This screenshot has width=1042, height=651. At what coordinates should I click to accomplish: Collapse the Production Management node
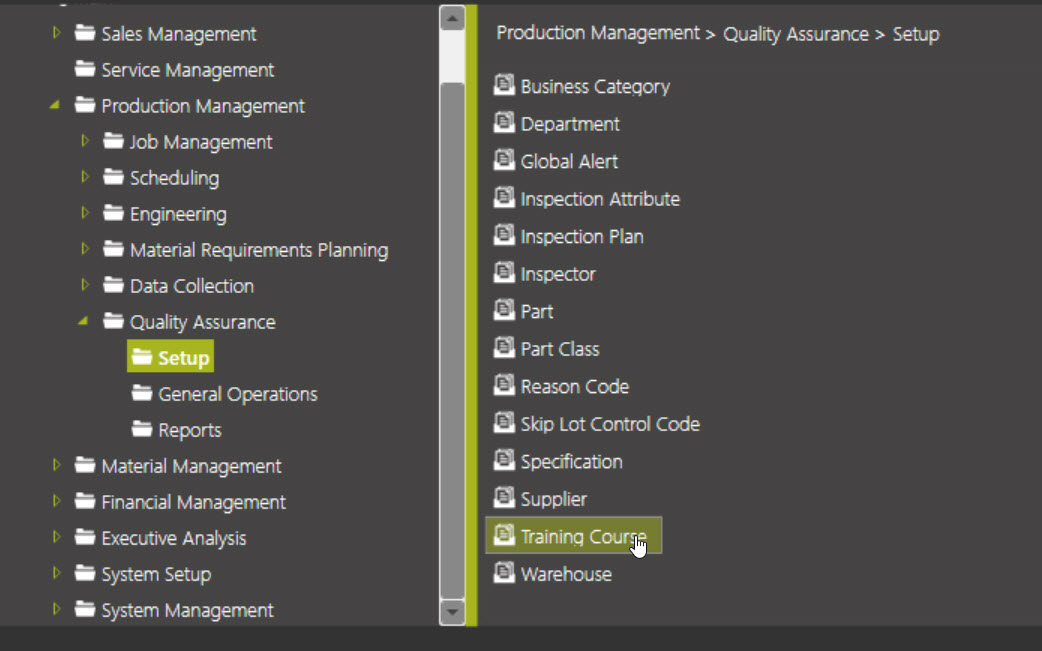[x=55, y=105]
